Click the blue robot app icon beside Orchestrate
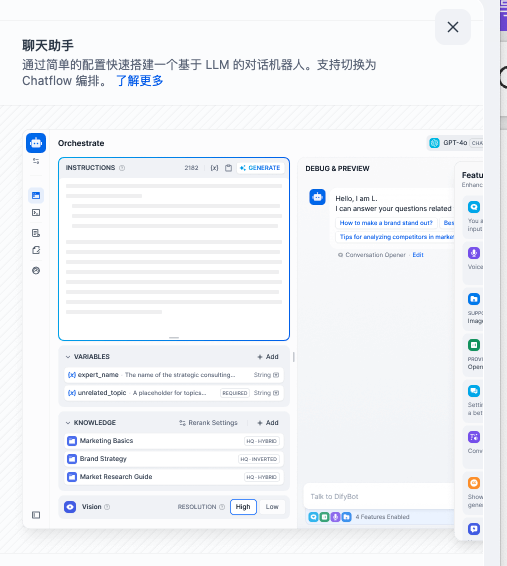 click(x=36, y=143)
